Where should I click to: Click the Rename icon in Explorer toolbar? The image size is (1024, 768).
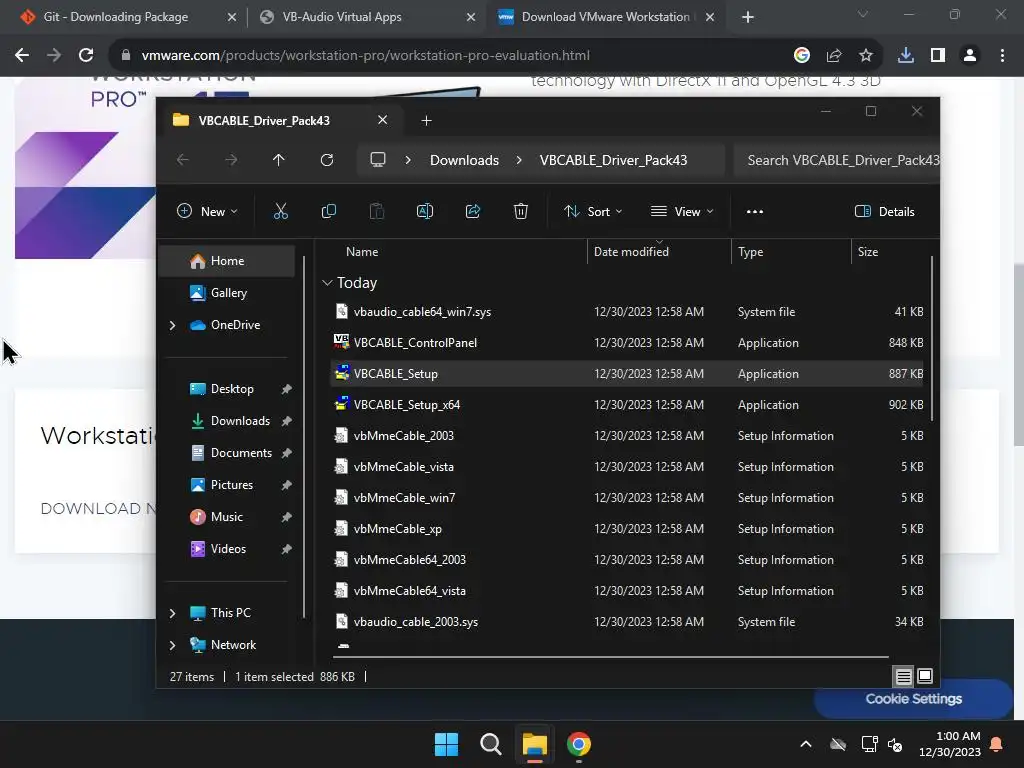pos(424,211)
